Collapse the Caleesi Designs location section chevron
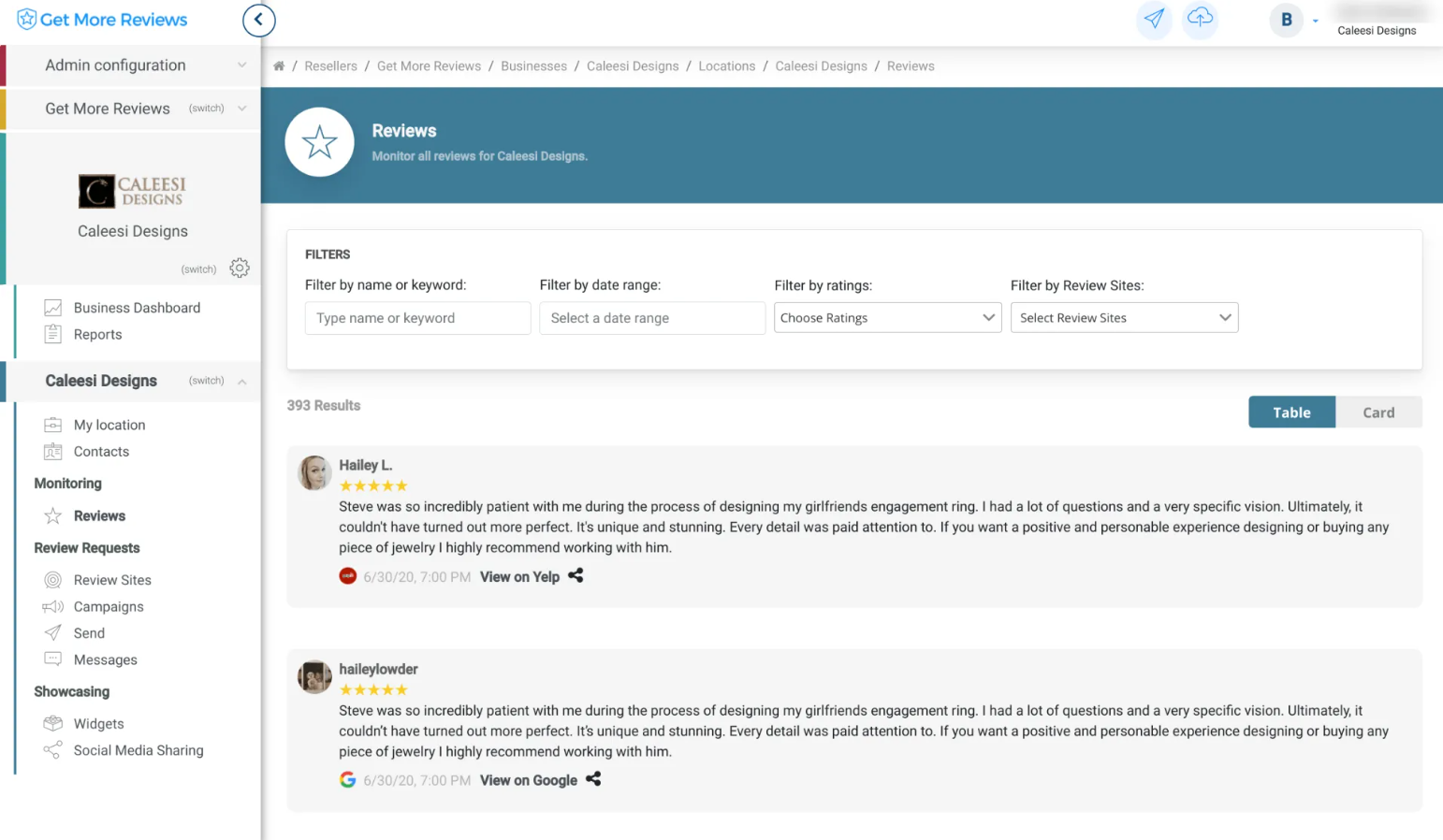 click(241, 382)
